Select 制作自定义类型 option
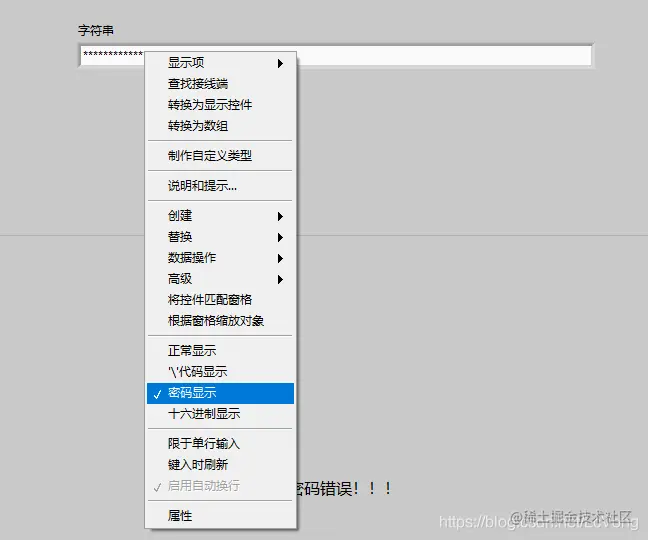The image size is (648, 541). [x=220, y=156]
